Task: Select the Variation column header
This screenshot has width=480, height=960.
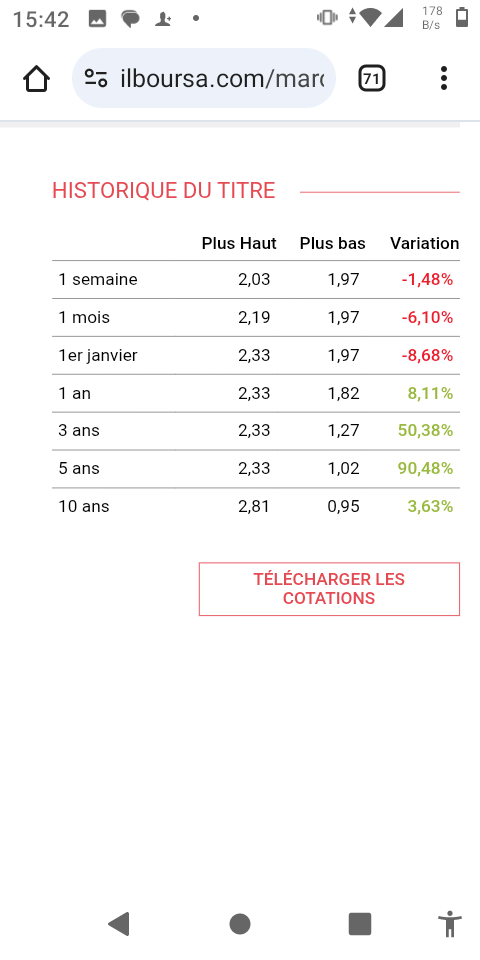Action: click(424, 243)
